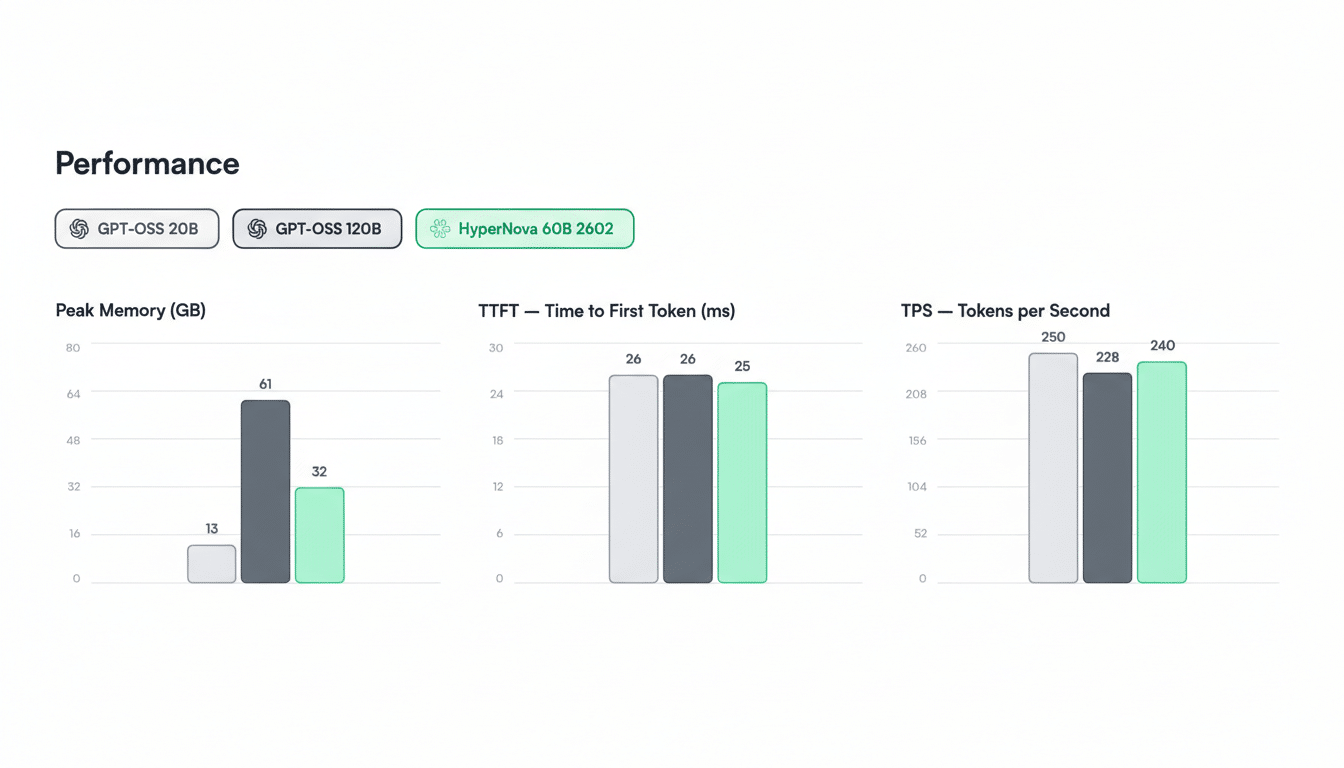The height and width of the screenshot is (768, 1344).
Task: Click the OpenAI logo in GPT-OSS 120B chip
Action: click(257, 229)
